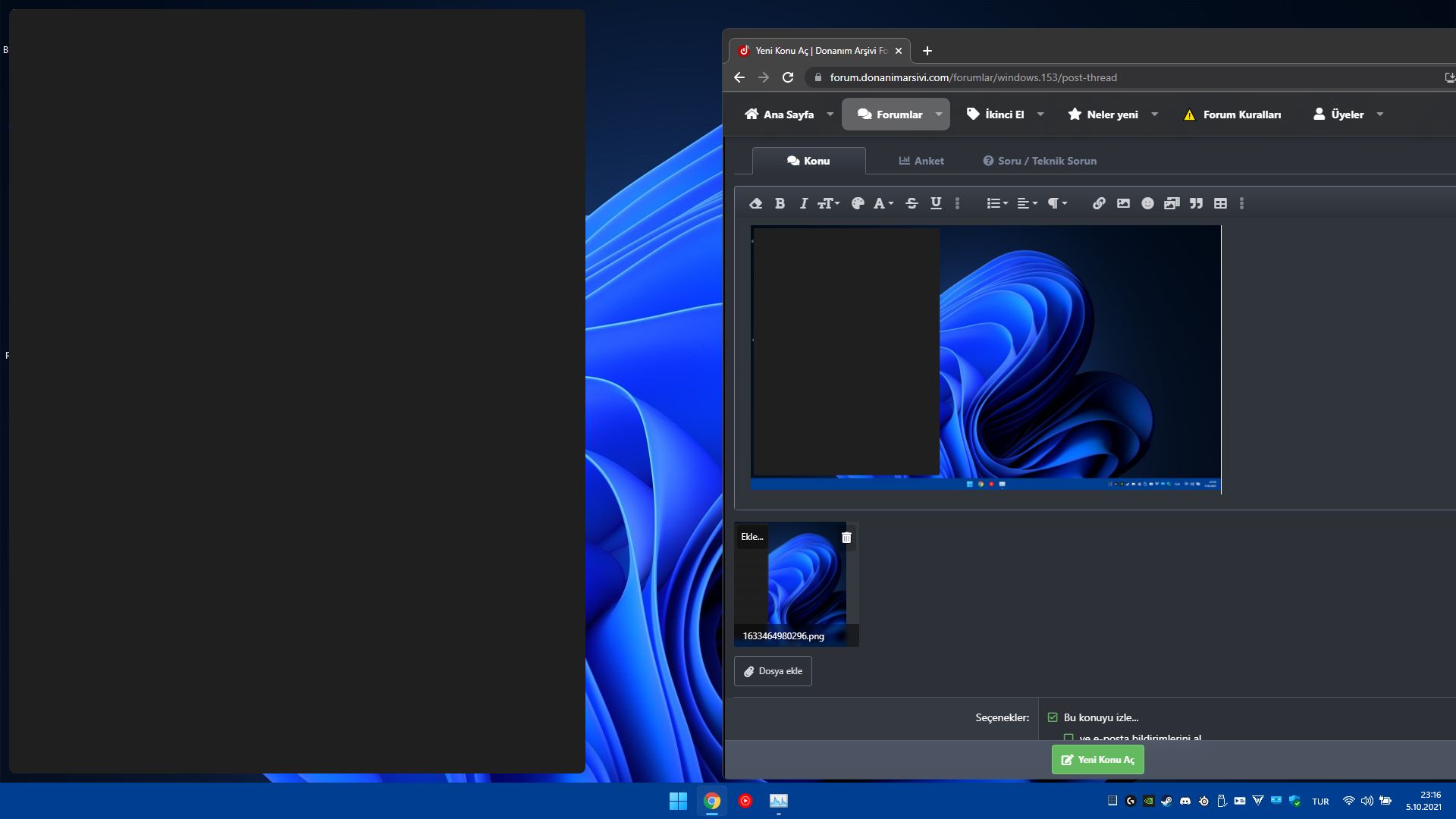Click the red YouTube Music taskbar icon
The width and height of the screenshot is (1456, 819).
click(745, 801)
